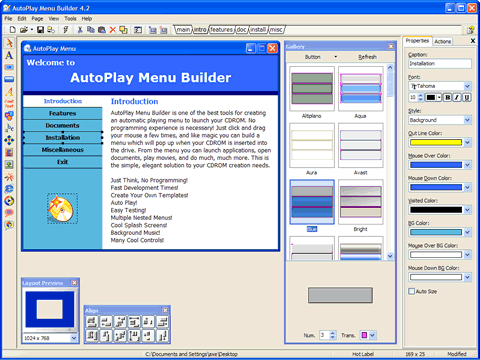Cut selection with the scissors icon
Screen dimensions: 480x360
(80, 30)
